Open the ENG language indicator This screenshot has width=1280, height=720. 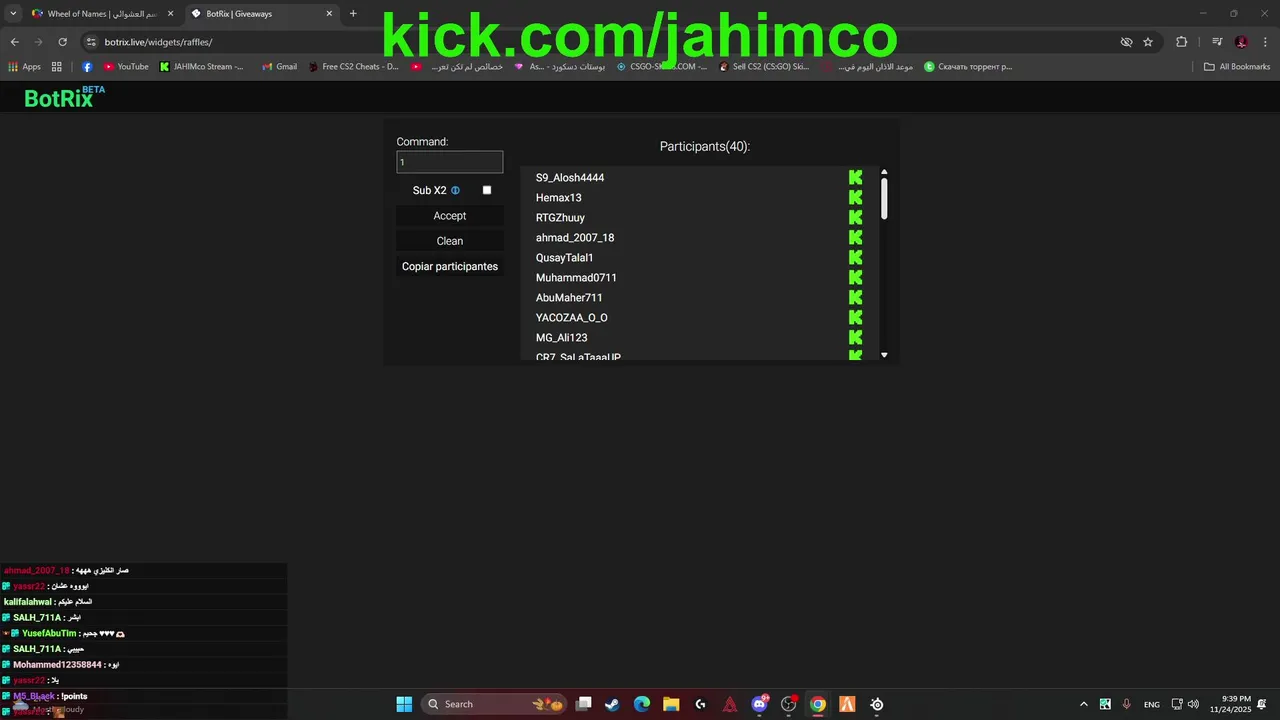(x=1152, y=704)
